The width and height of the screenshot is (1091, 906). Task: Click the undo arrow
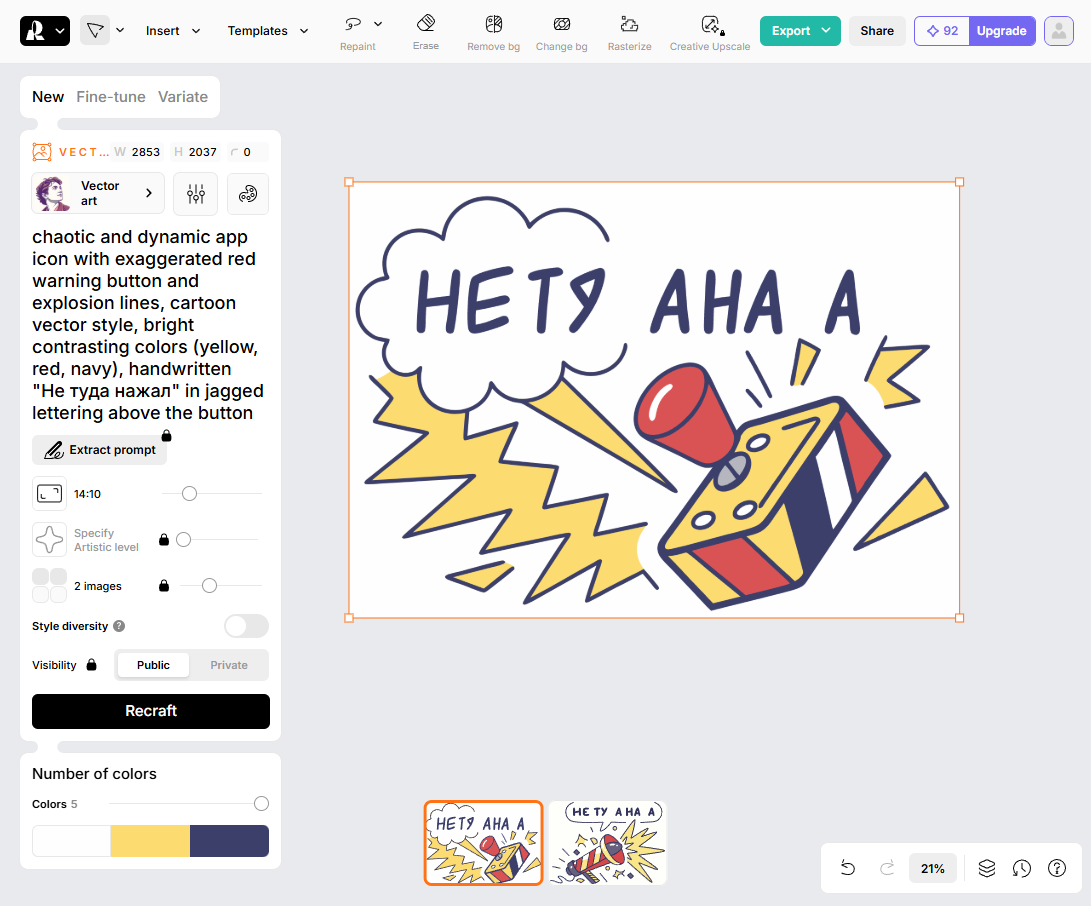[848, 868]
